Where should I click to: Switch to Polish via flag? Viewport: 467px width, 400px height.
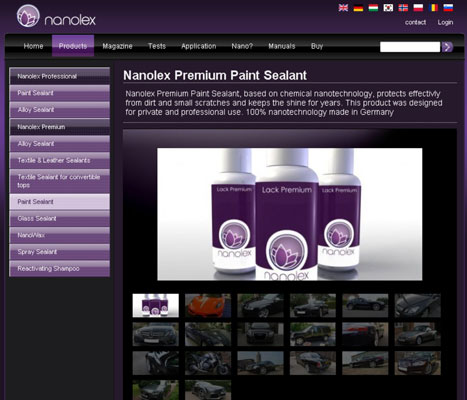click(418, 8)
